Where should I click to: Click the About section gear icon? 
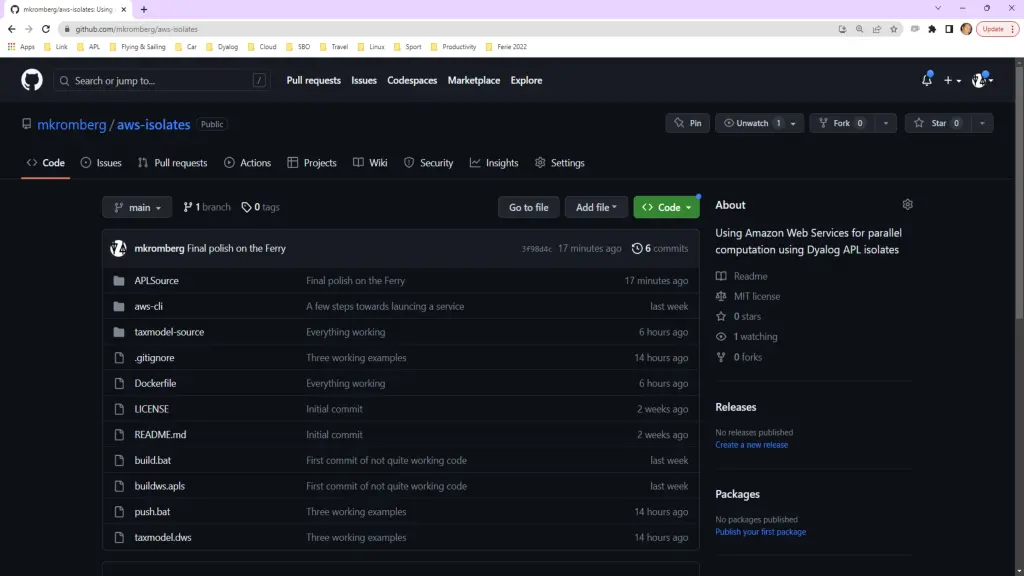click(x=907, y=205)
